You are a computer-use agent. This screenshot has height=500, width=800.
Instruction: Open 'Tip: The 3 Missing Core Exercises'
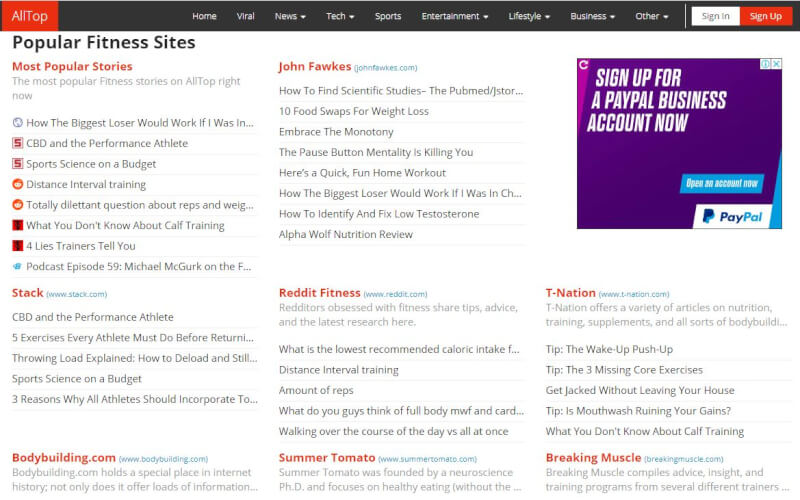click(x=624, y=370)
